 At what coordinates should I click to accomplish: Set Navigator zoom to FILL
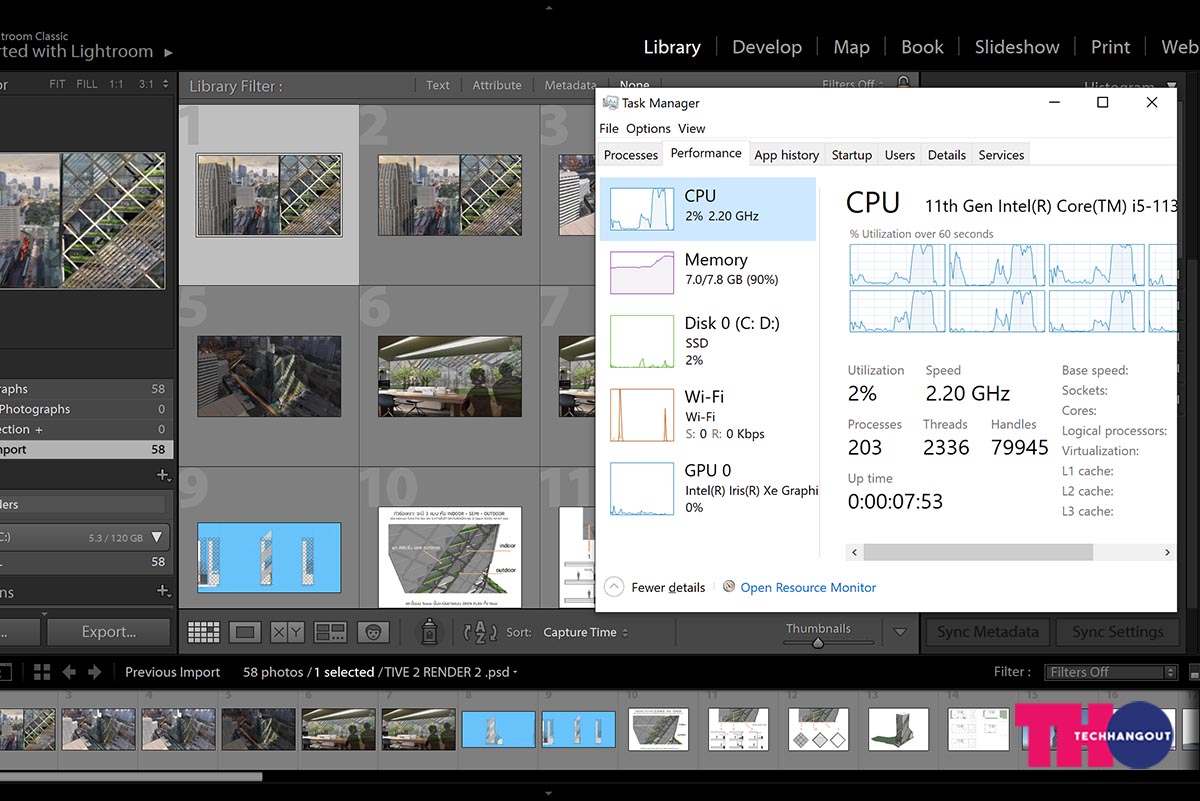(x=87, y=85)
